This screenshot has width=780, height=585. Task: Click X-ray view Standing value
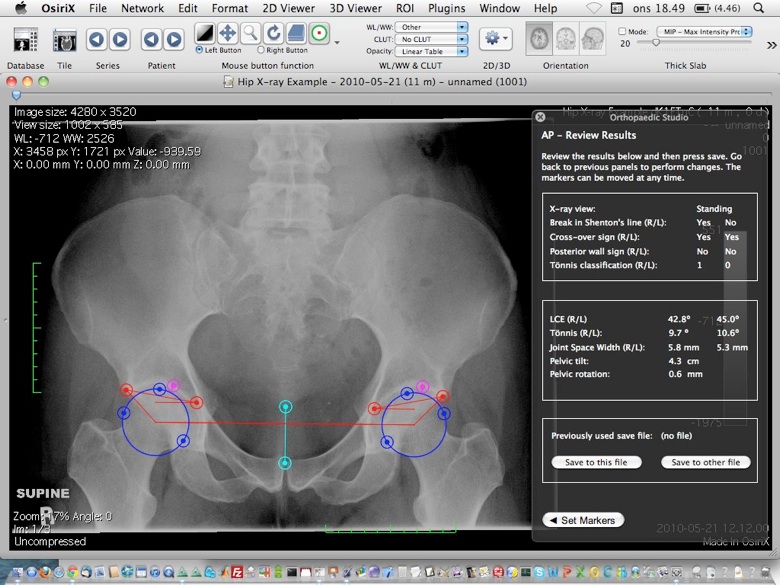pyautogui.click(x=714, y=208)
